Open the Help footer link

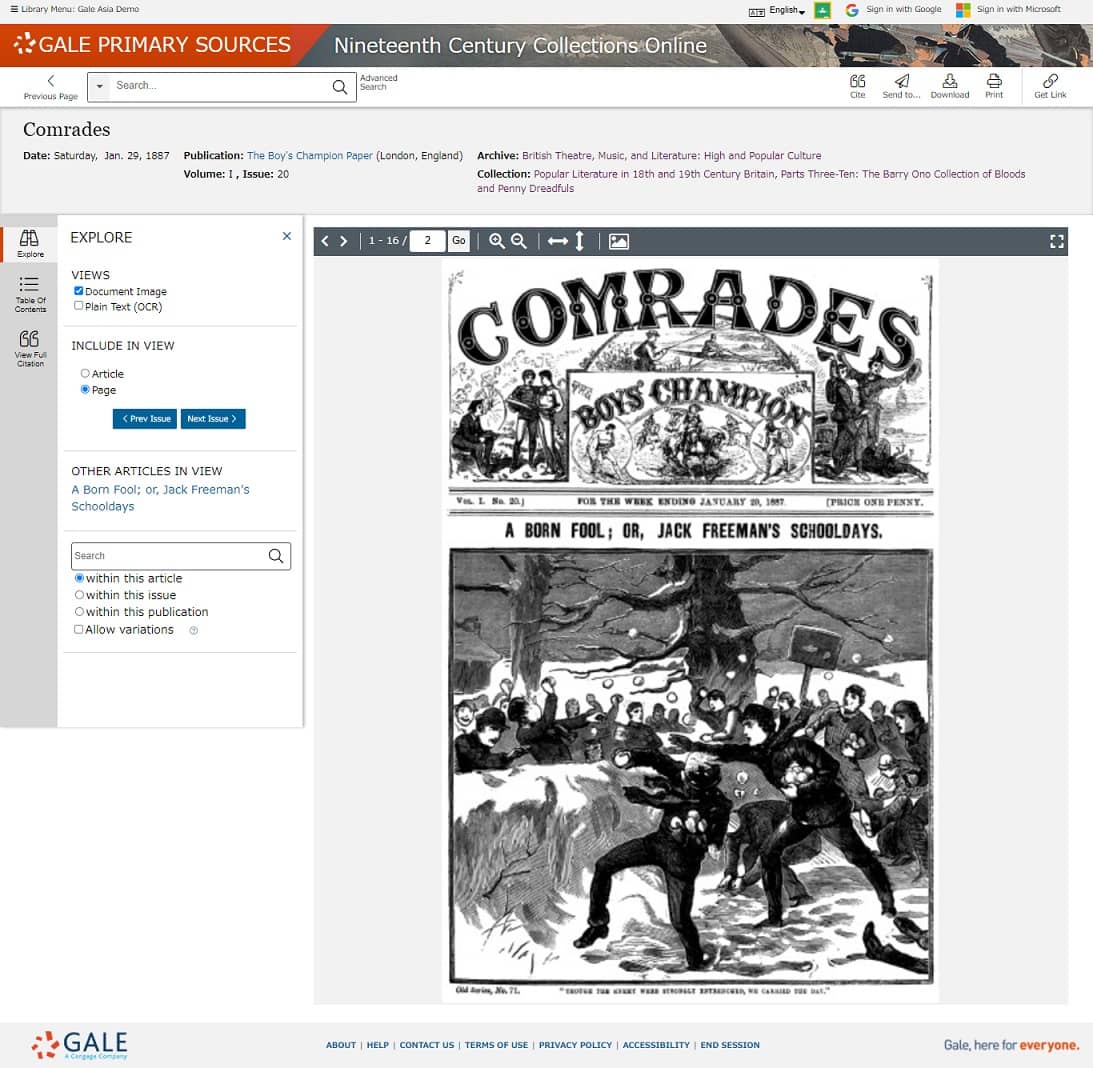tap(378, 1045)
